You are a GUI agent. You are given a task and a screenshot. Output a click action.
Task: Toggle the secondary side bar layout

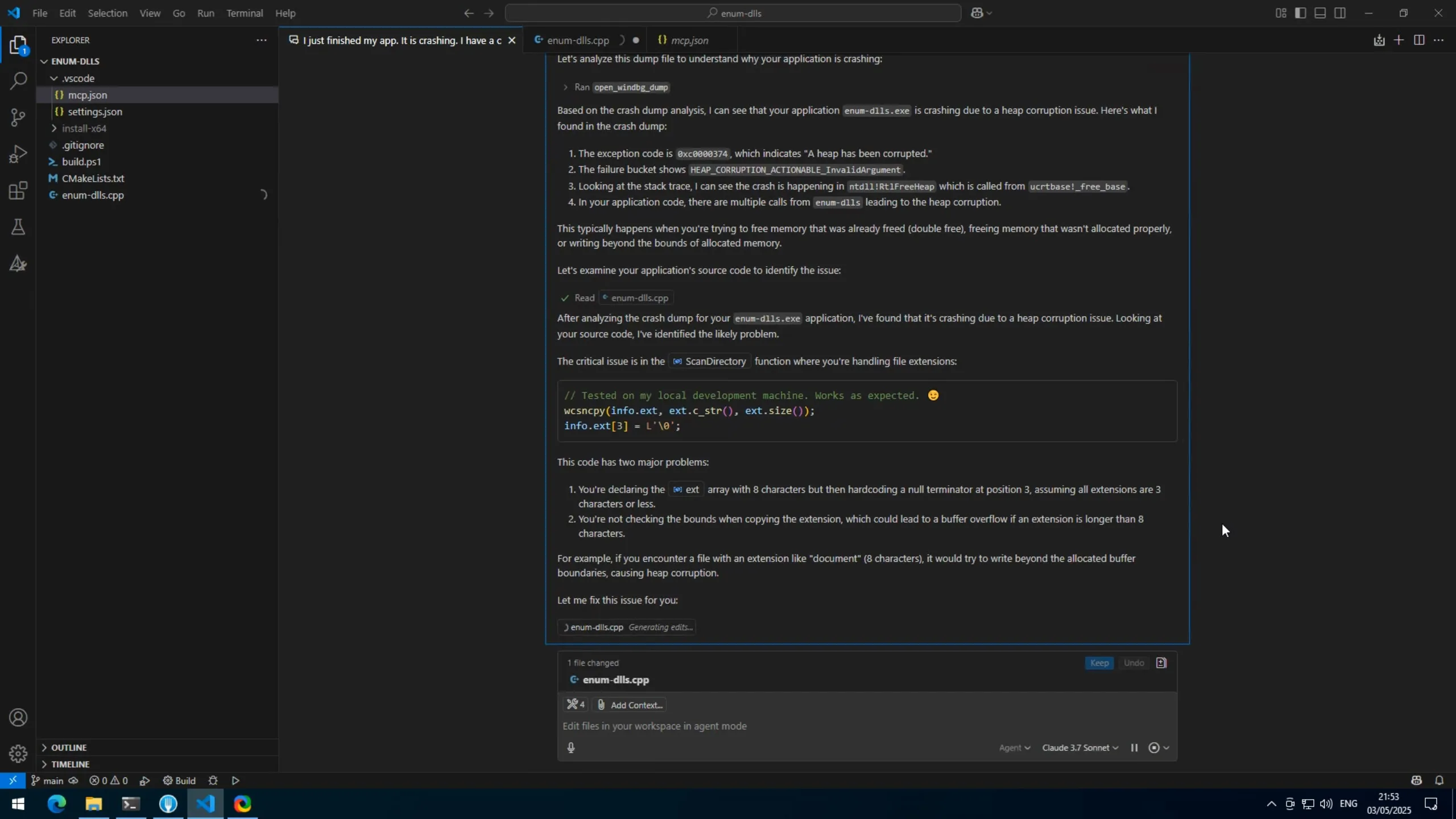pos(1340,13)
